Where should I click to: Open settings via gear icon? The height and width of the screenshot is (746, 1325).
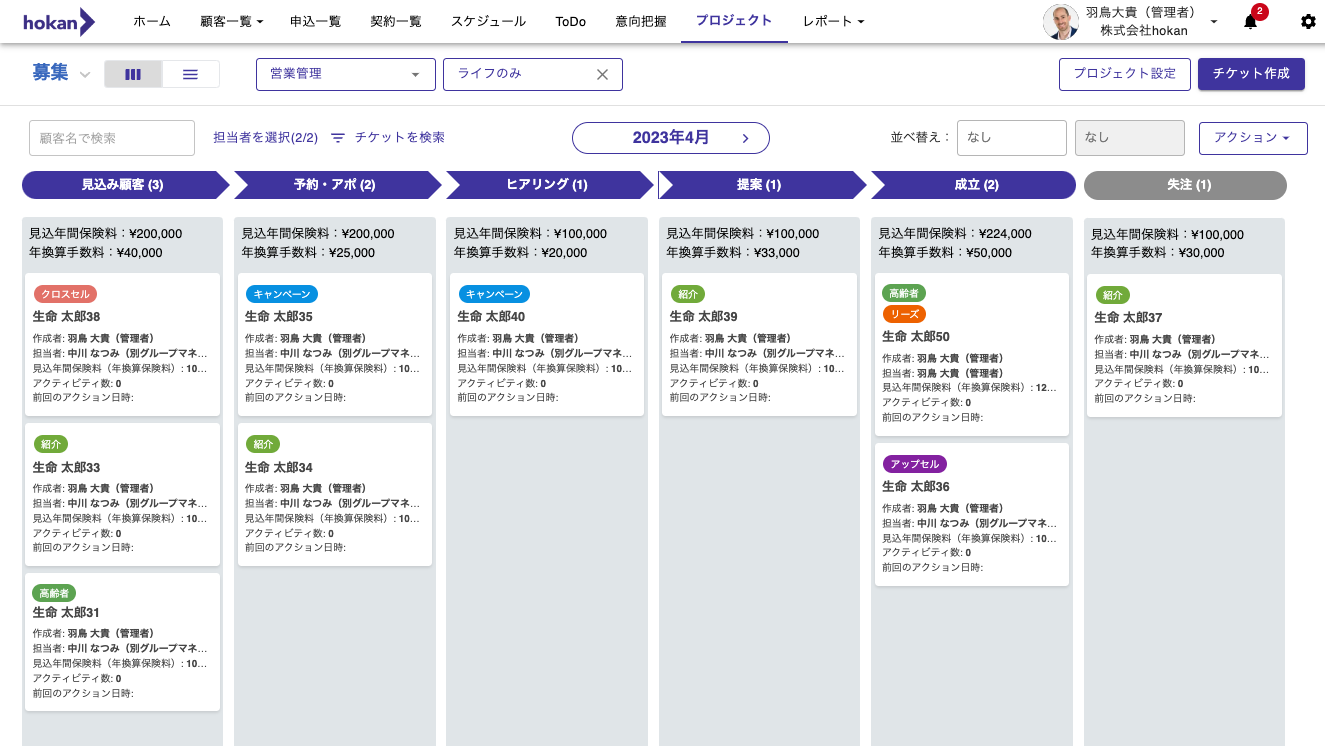pos(1308,22)
